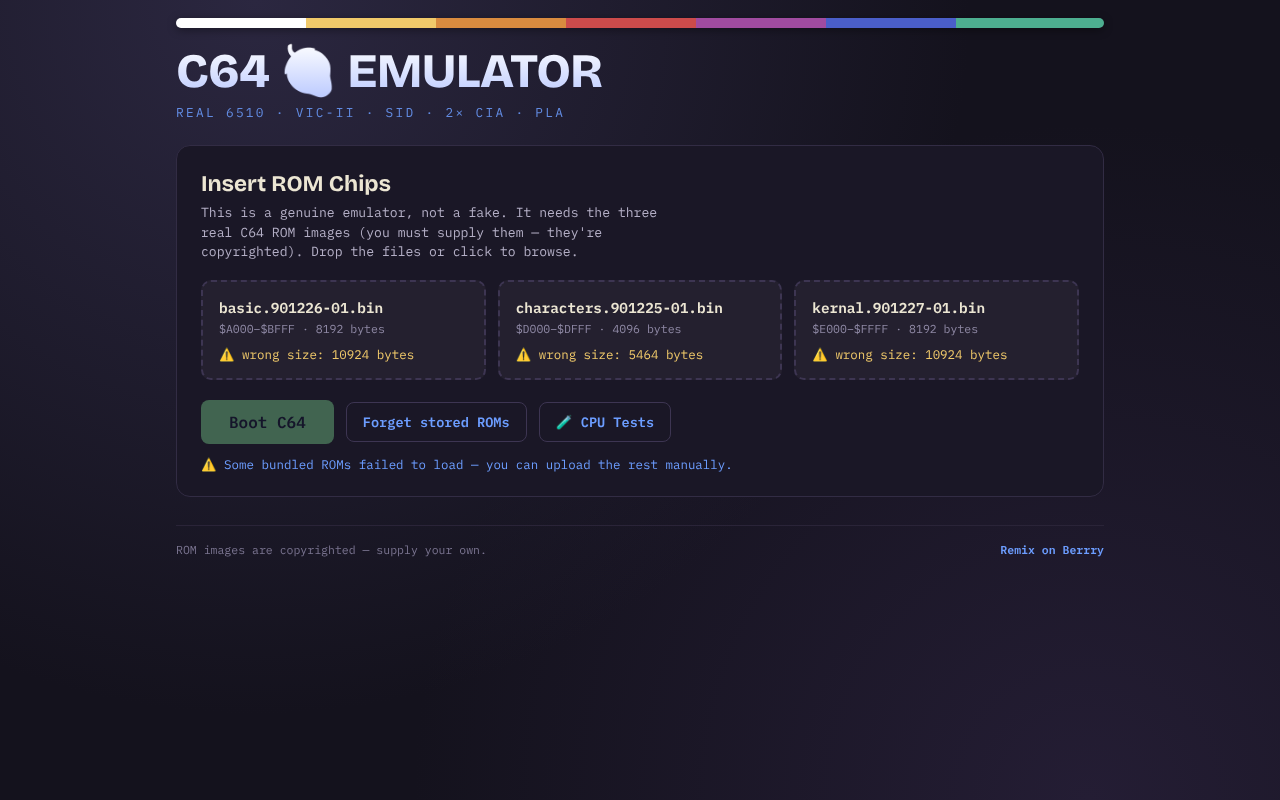Click the green segment of the color stripe
This screenshot has width=1280, height=800.
(x=1030, y=23)
